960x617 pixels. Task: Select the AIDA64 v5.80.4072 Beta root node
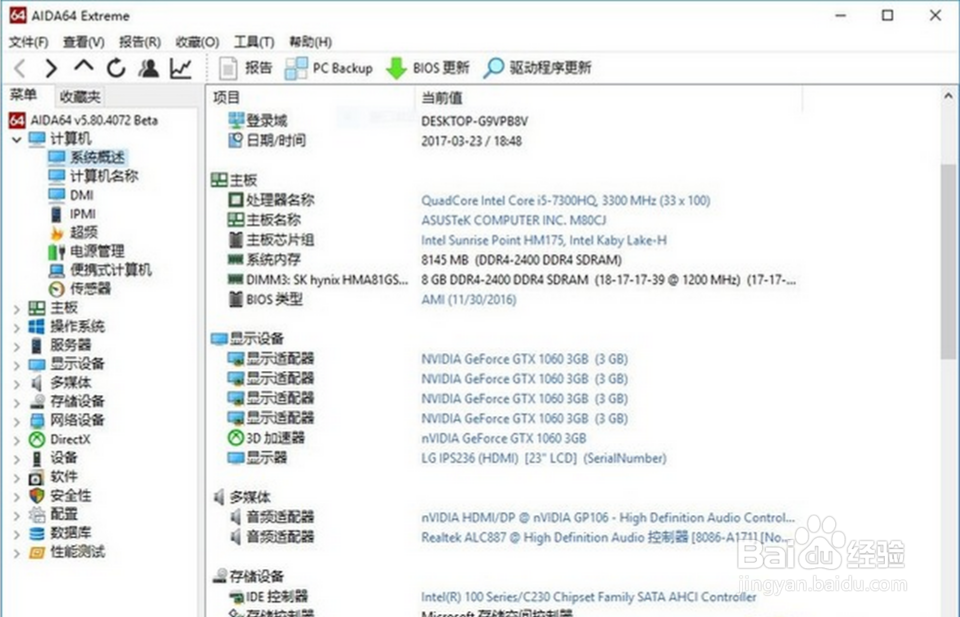(84, 120)
